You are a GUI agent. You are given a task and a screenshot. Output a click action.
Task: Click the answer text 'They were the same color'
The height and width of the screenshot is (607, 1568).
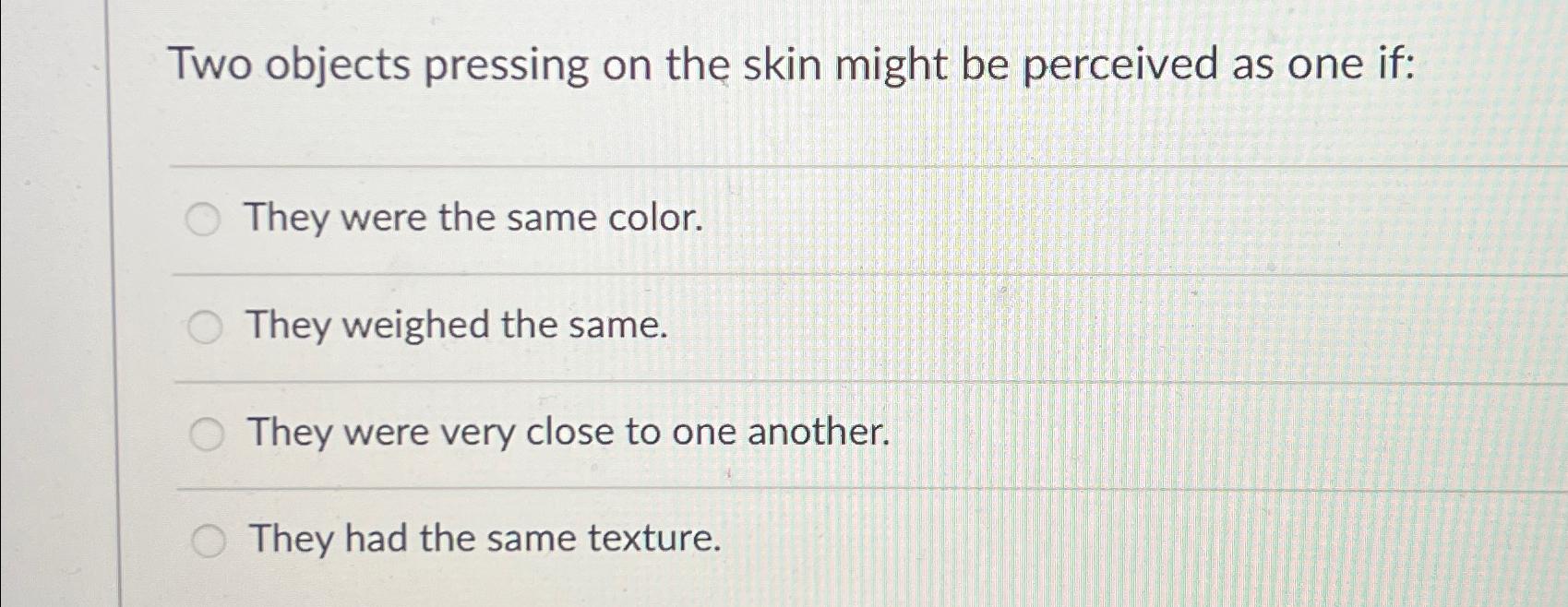click(x=473, y=220)
